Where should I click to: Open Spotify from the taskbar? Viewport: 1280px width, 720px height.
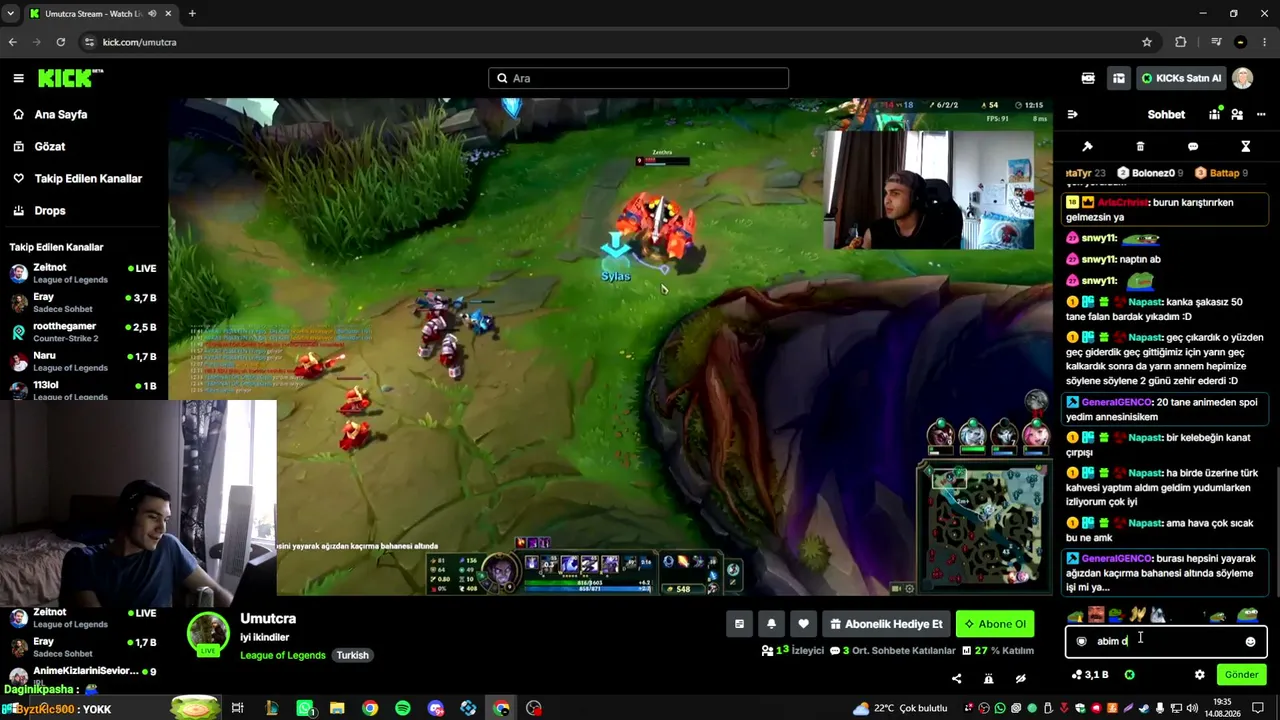click(403, 708)
